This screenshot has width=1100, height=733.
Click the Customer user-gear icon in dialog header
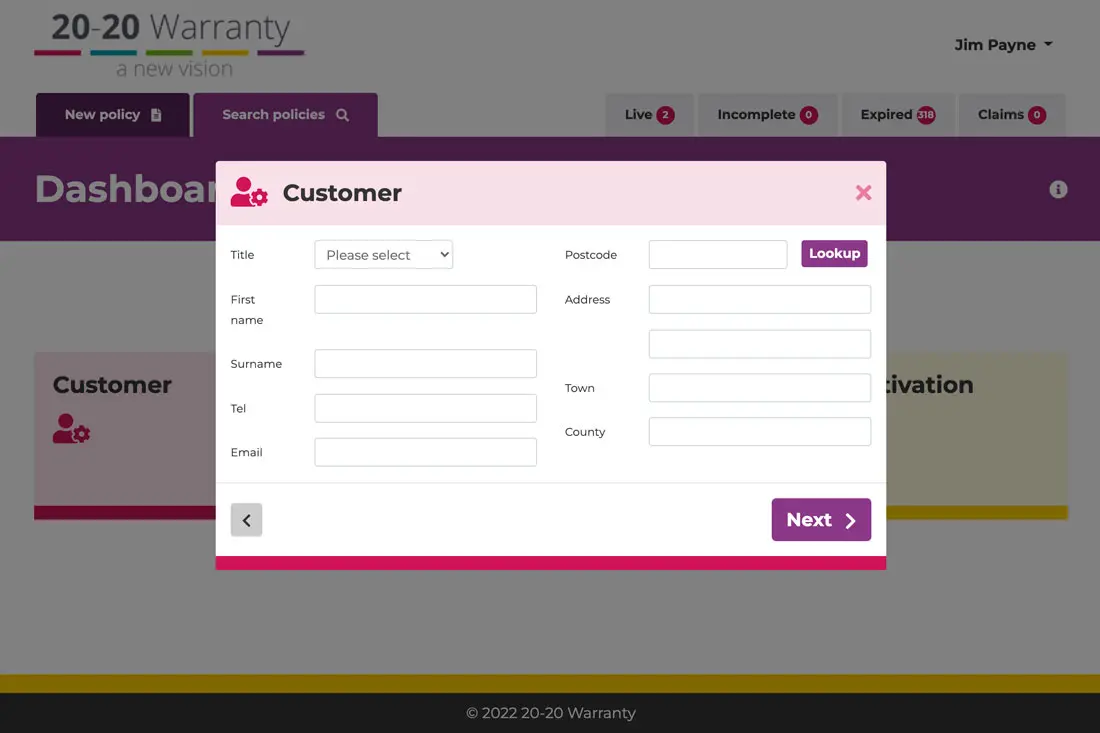249,192
